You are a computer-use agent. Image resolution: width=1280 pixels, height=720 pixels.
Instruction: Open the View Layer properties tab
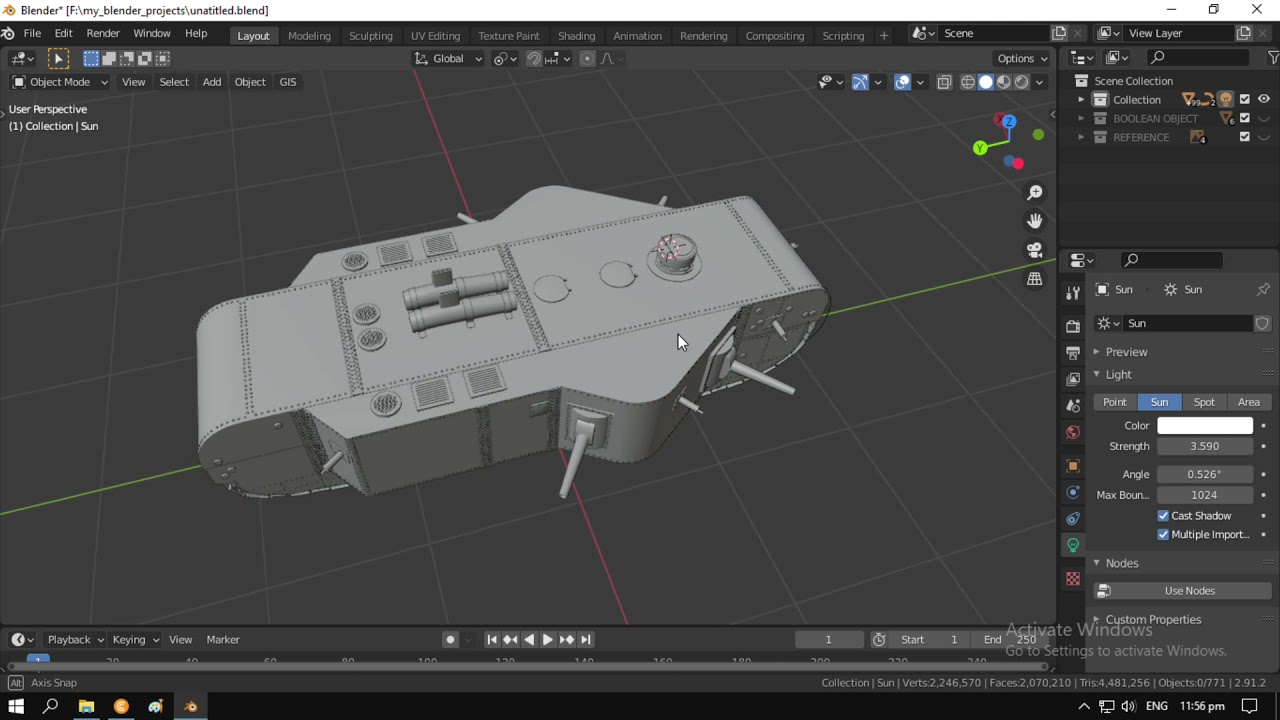click(1073, 379)
